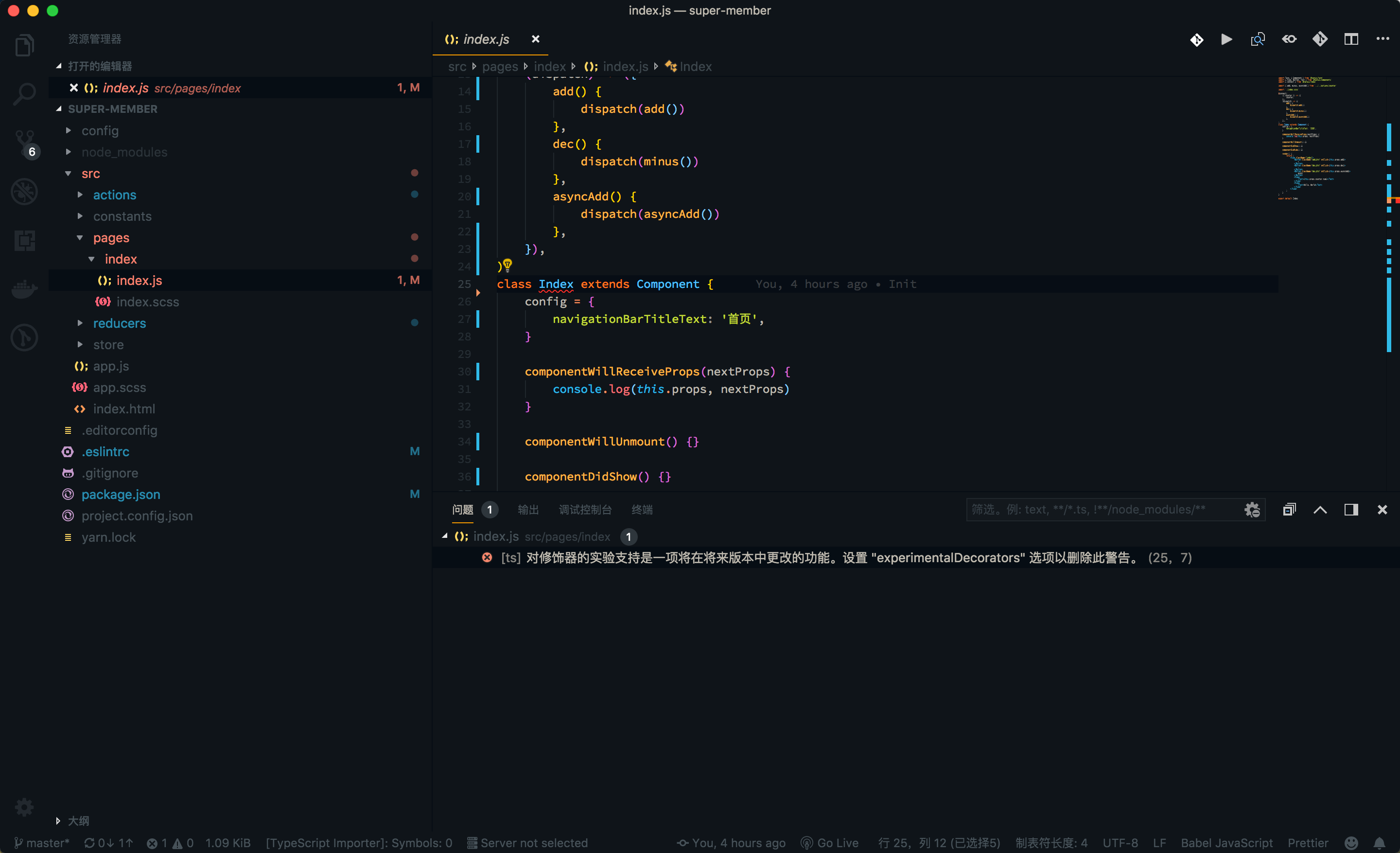Open Markdown preview search icon in editor toolbar
This screenshot has height=853, width=1400.
coord(1258,39)
